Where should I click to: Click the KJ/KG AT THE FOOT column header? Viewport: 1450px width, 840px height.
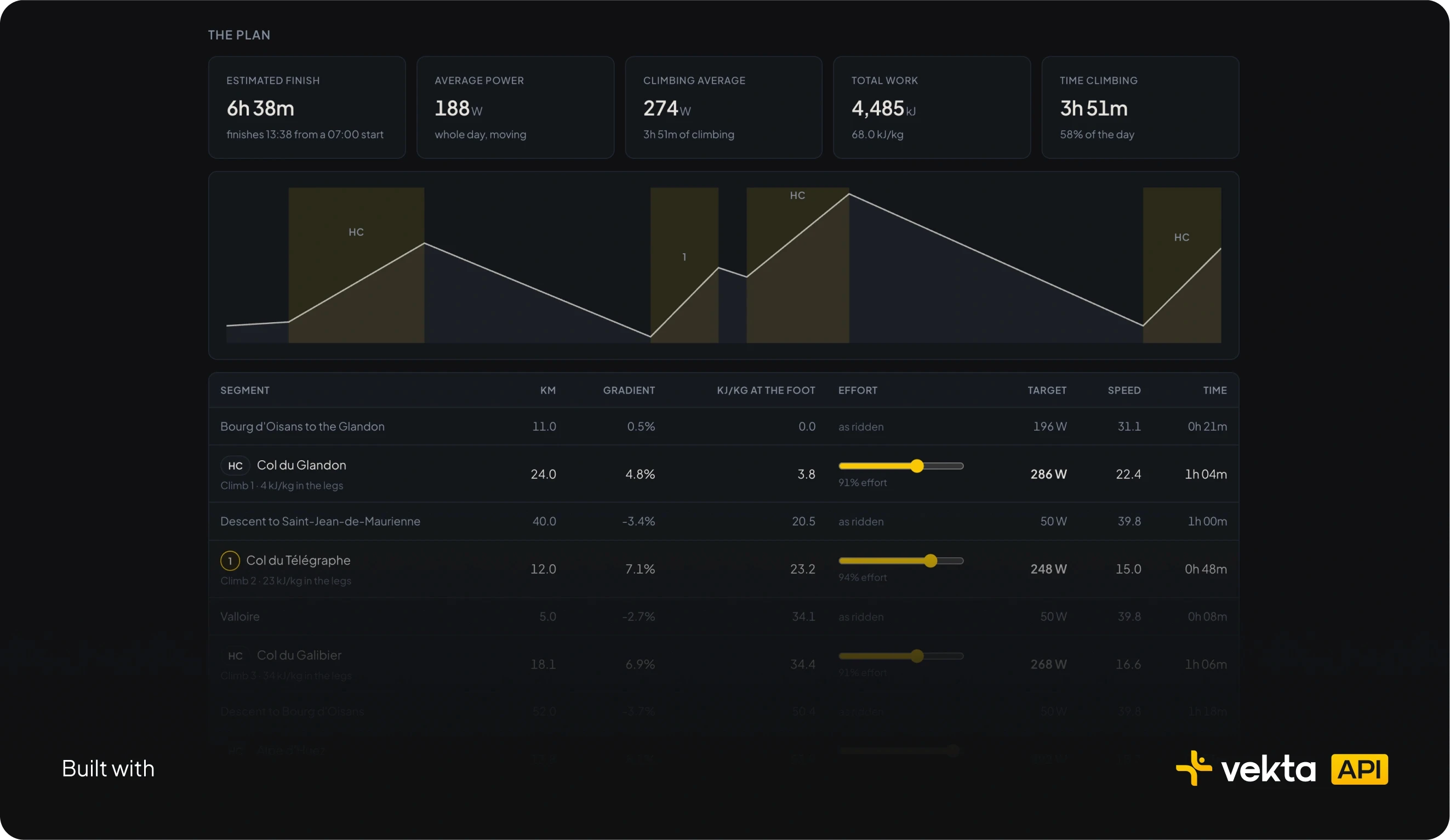(765, 390)
